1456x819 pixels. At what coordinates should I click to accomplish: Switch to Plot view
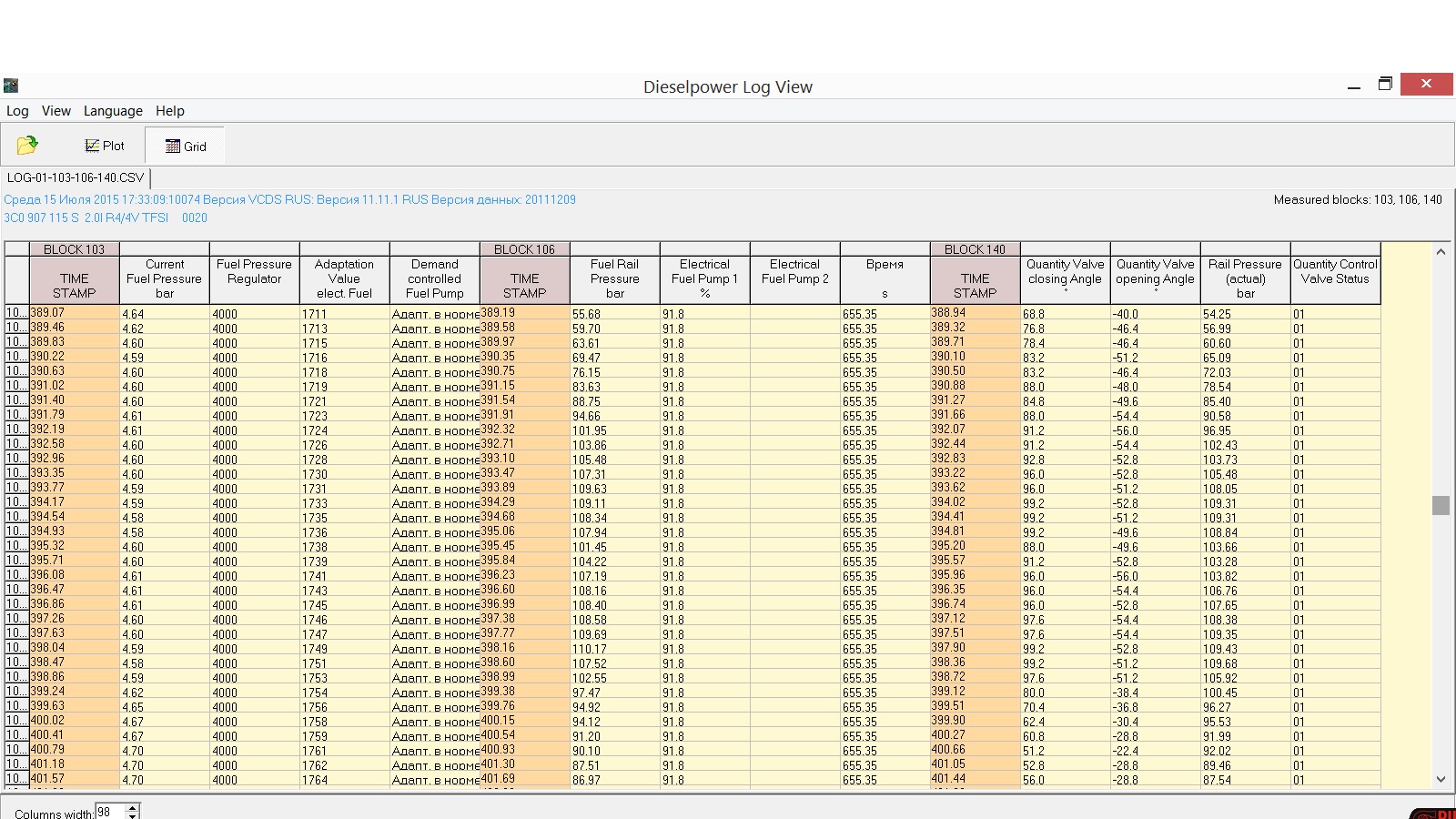(x=105, y=146)
